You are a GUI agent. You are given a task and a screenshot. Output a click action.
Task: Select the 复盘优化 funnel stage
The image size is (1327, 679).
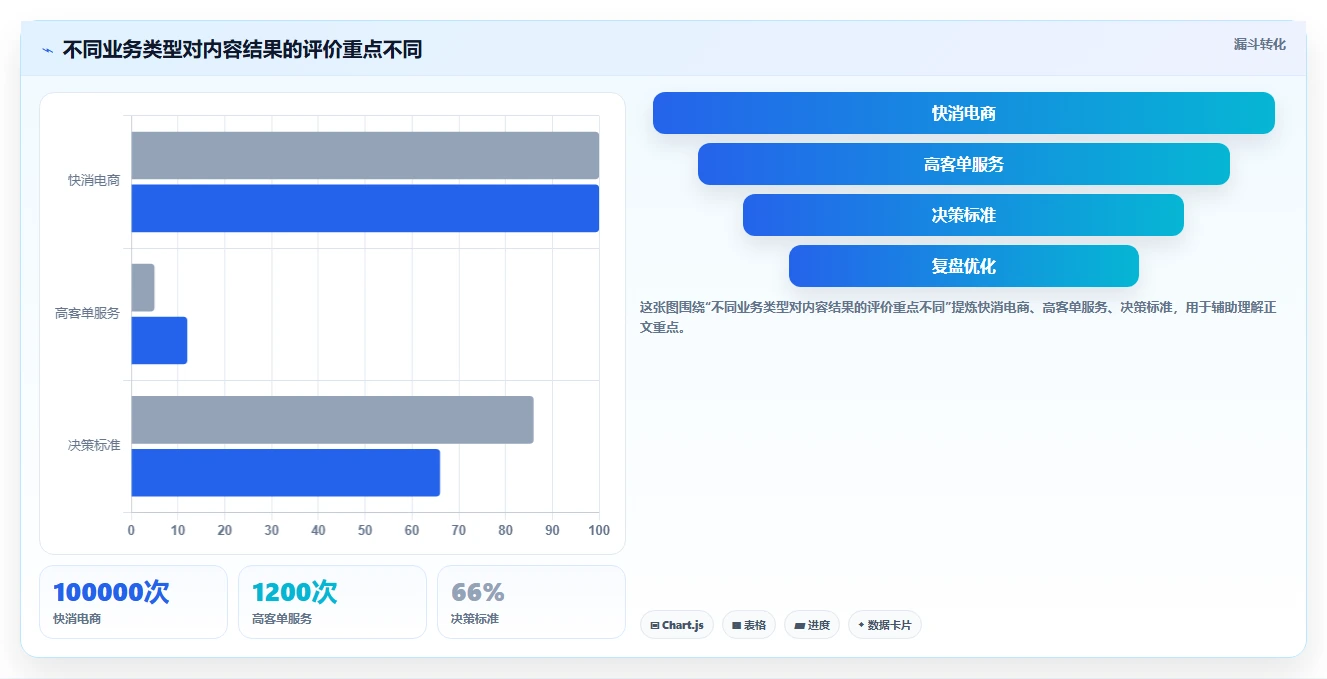[x=963, y=266]
